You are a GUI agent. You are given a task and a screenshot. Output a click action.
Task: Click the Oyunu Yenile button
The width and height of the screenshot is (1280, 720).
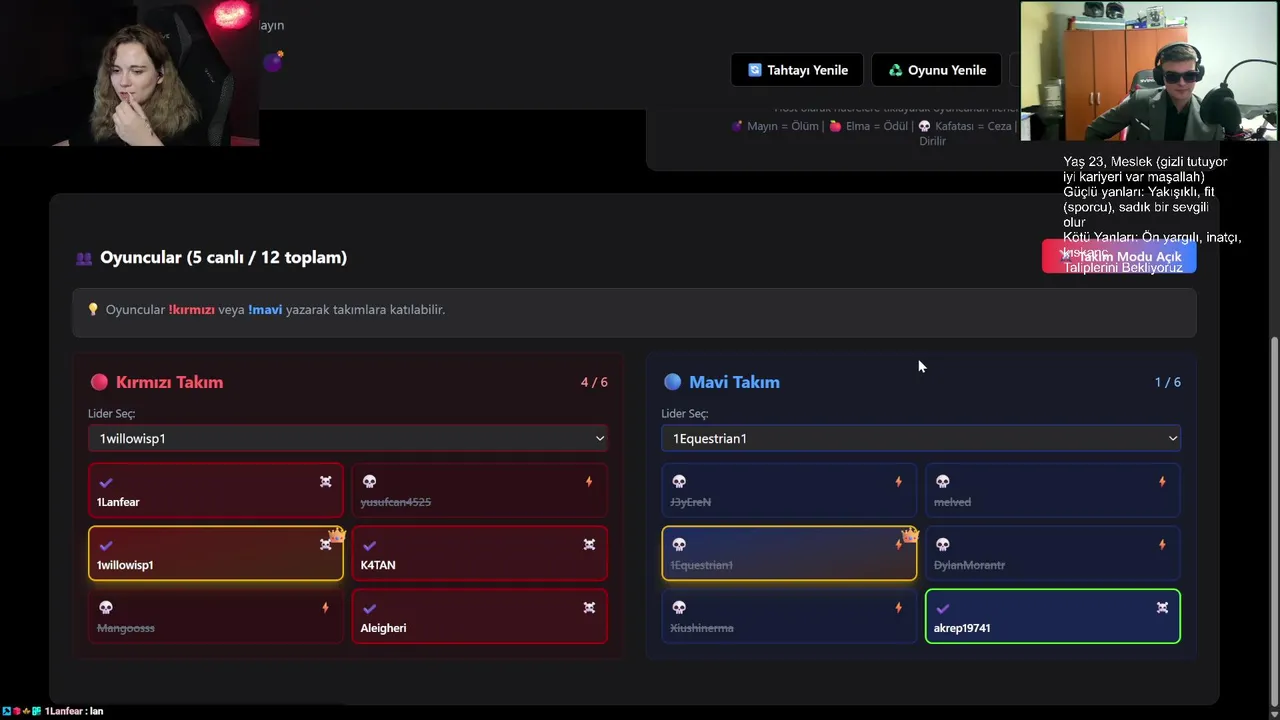937,70
